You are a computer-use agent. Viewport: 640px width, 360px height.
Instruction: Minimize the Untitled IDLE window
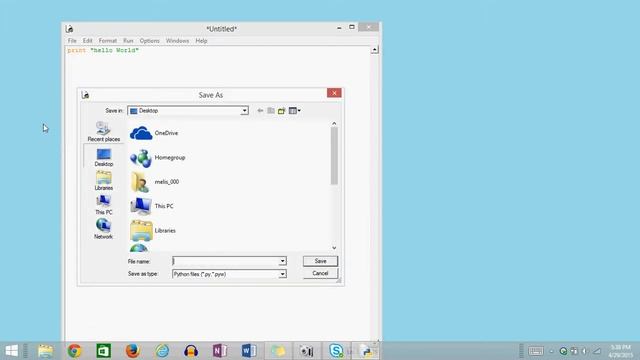339,28
